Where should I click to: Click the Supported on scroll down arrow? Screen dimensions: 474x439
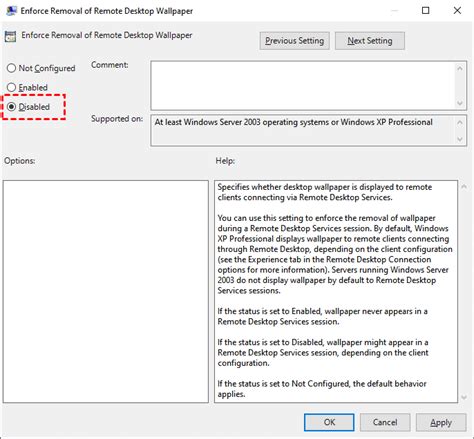[x=460, y=139]
